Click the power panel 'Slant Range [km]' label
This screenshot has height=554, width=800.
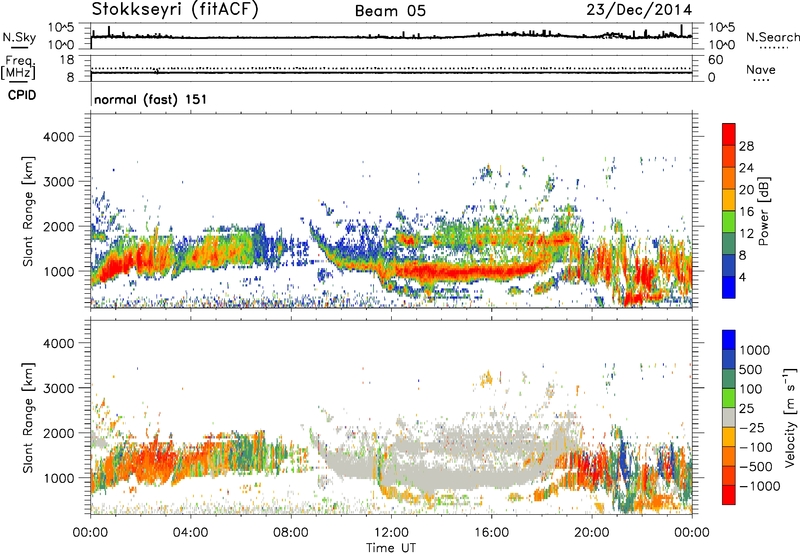[28, 211]
